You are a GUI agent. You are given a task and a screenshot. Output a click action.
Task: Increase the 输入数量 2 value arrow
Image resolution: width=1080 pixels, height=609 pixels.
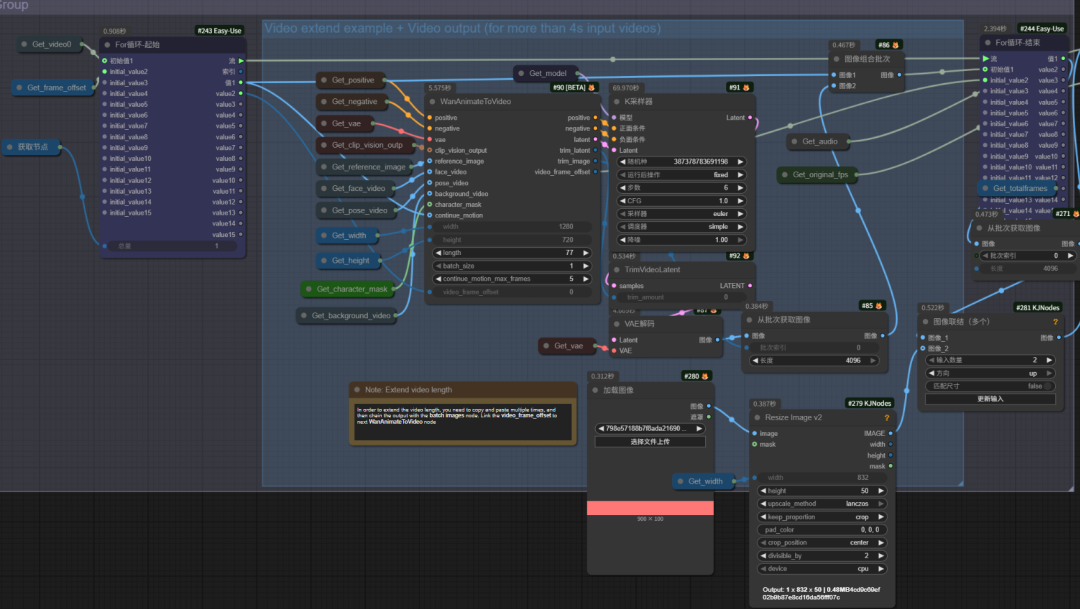pyautogui.click(x=1049, y=360)
